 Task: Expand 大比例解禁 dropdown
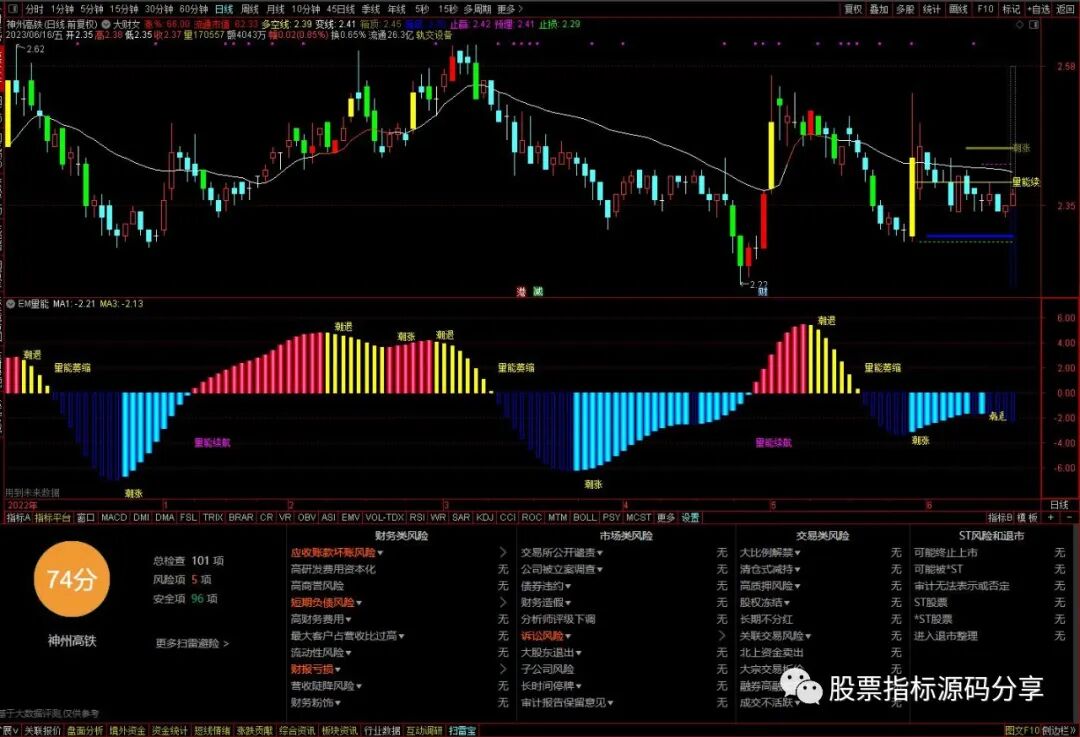coord(798,552)
